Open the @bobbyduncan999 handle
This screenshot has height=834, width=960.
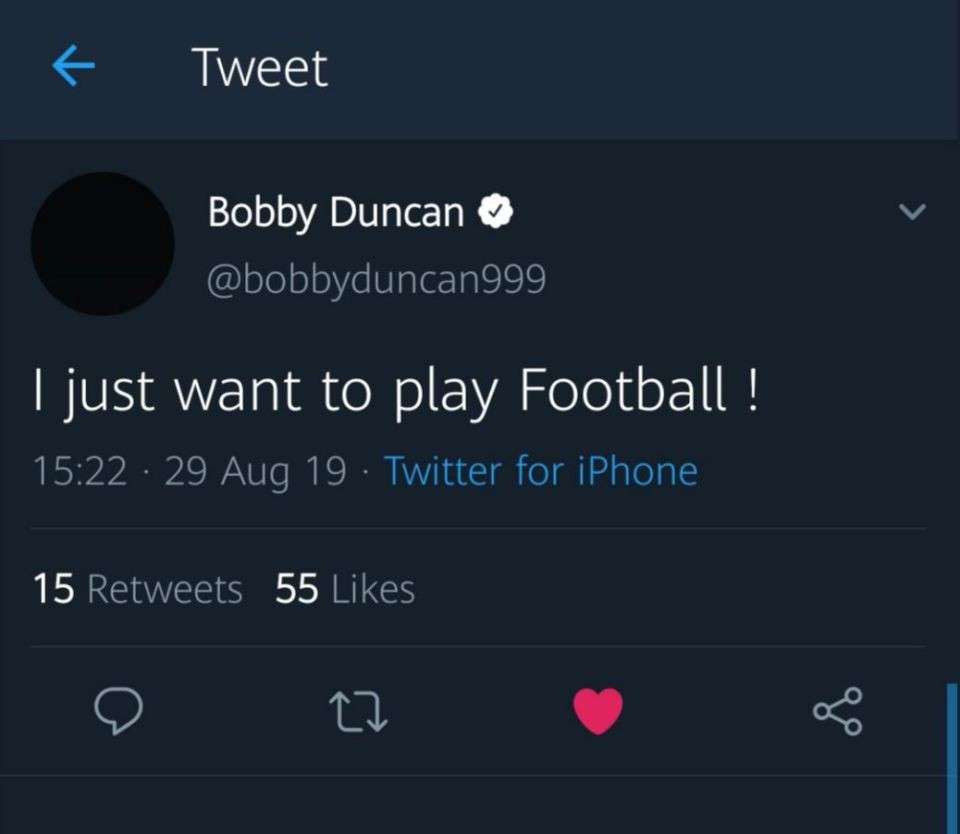coord(376,280)
